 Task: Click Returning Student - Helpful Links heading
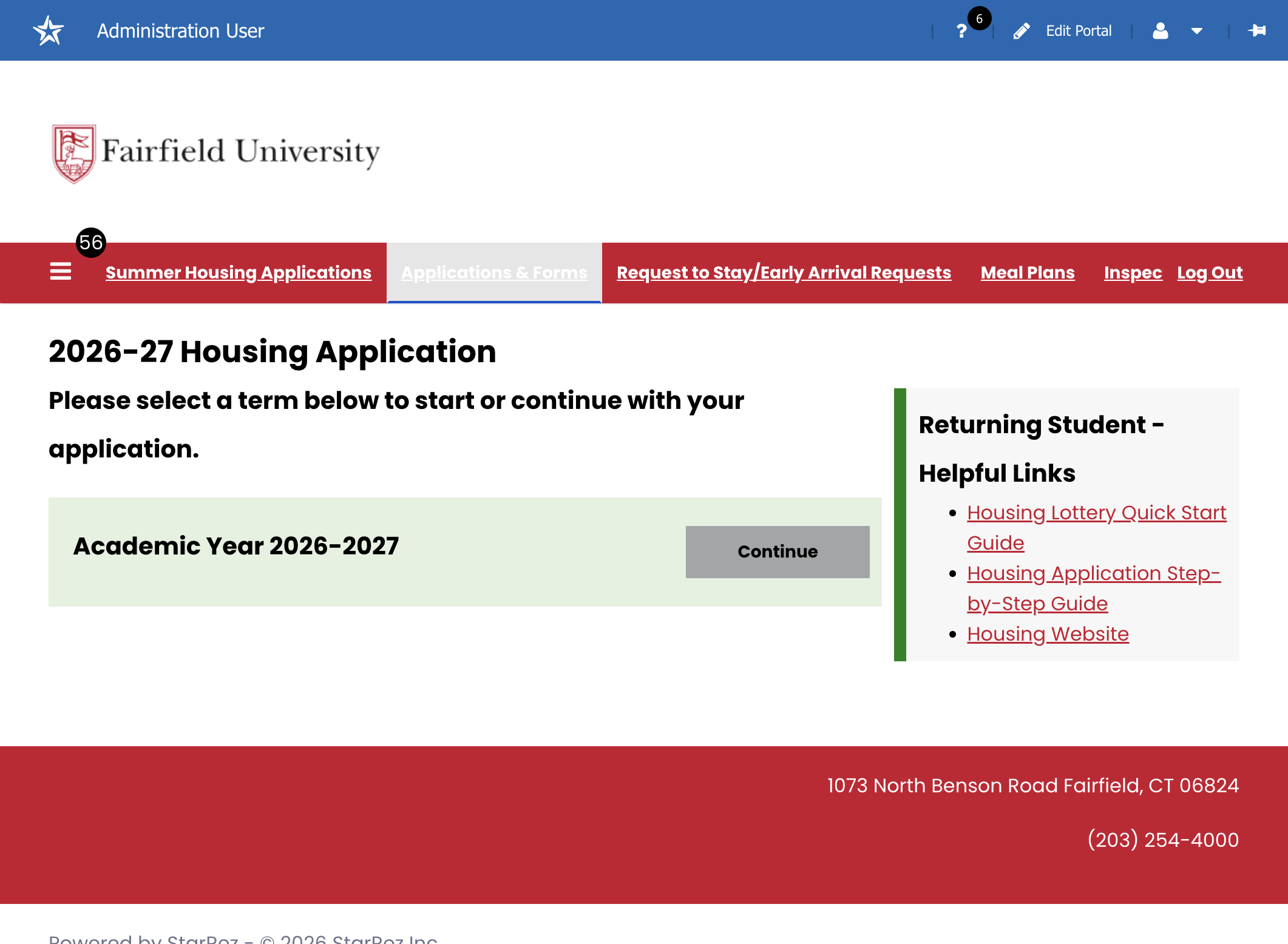(x=1042, y=449)
